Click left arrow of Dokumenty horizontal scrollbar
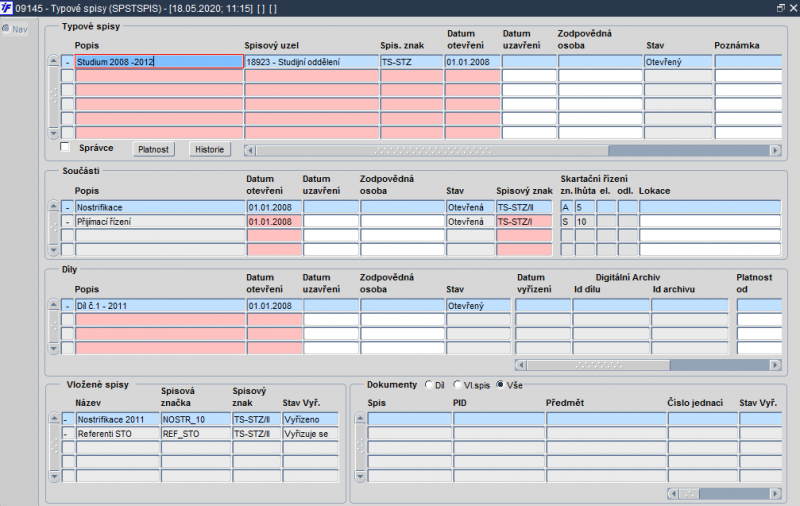Viewport: 800px width, 506px height. pos(673,494)
